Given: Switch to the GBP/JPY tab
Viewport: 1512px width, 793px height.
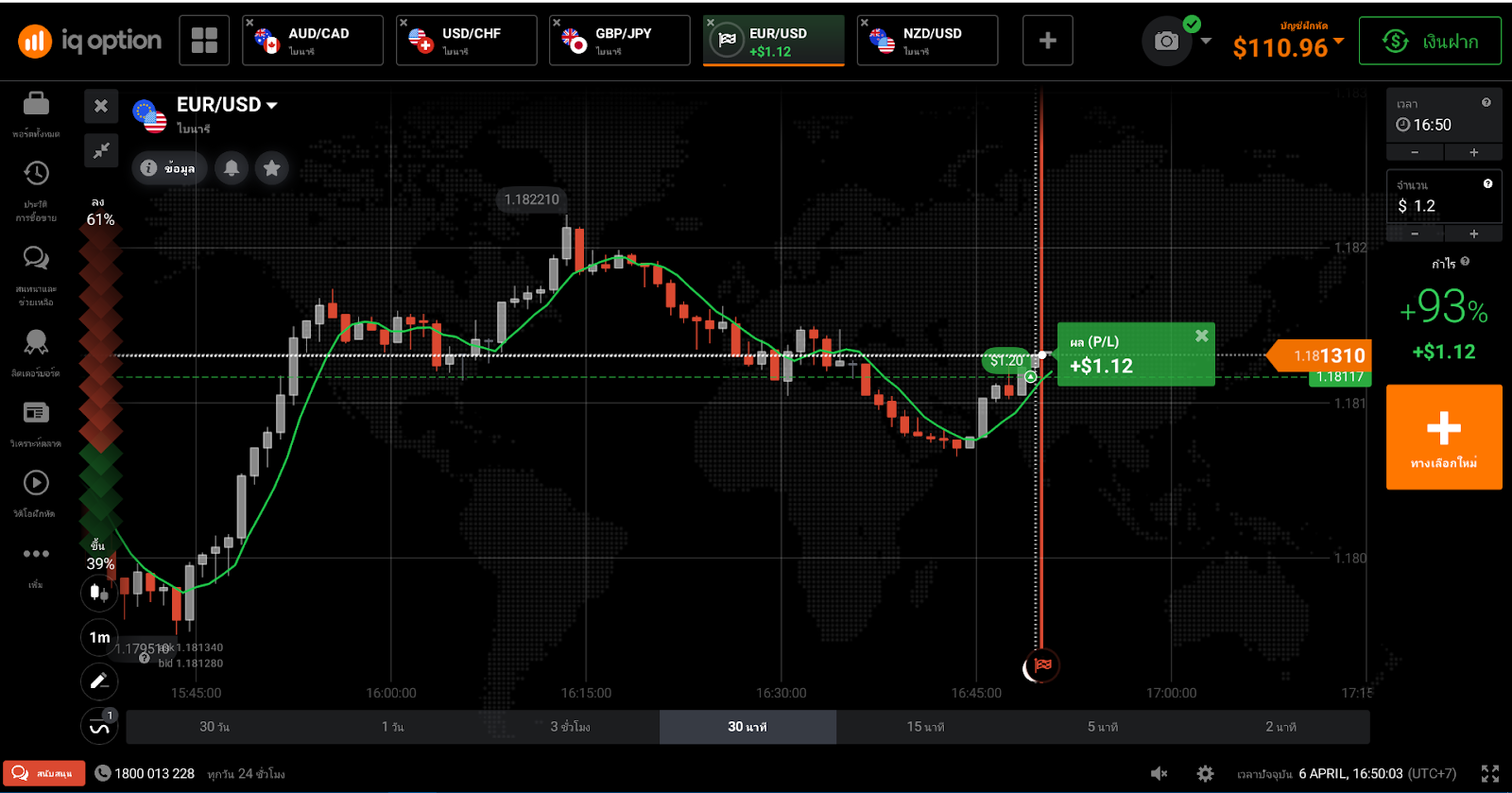Looking at the screenshot, I should 620,41.
